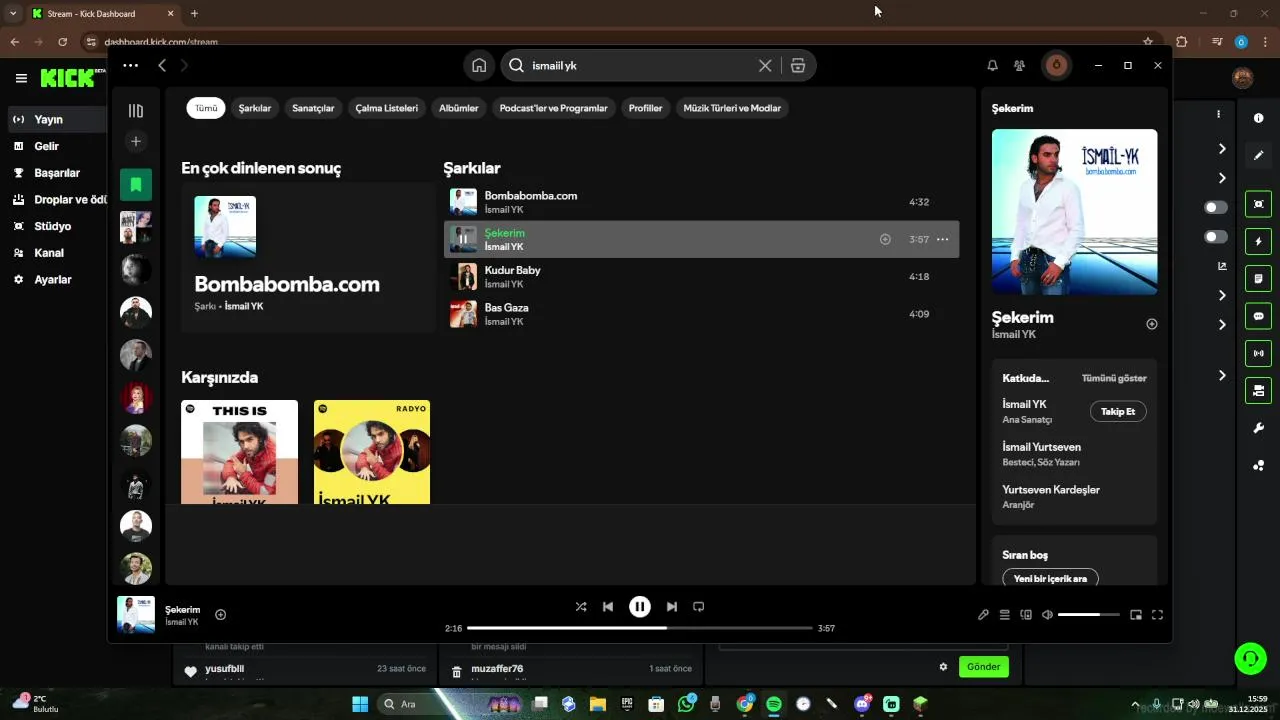1280x720 pixels.
Task: Open Kick info icon in right toolbar
Action: click(x=1258, y=118)
